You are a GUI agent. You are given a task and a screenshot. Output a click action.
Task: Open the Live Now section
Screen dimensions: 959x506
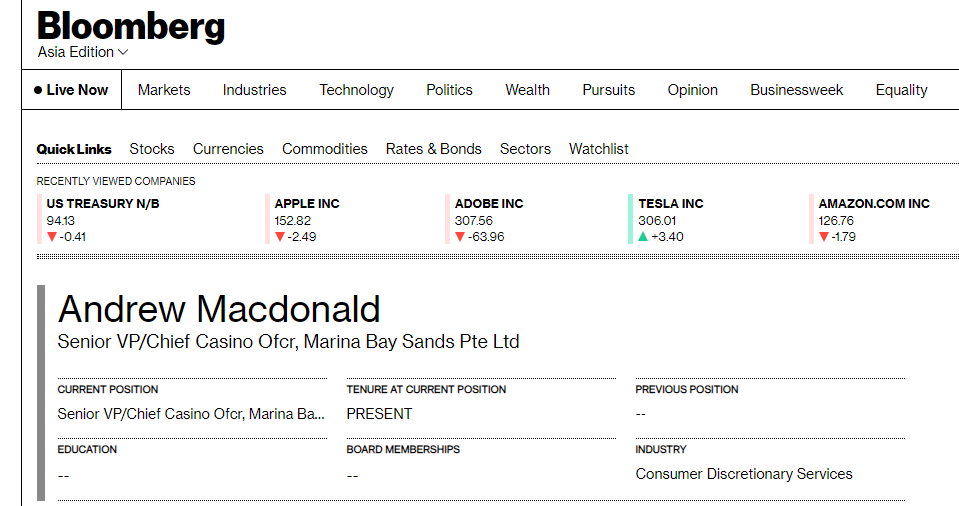click(x=72, y=90)
